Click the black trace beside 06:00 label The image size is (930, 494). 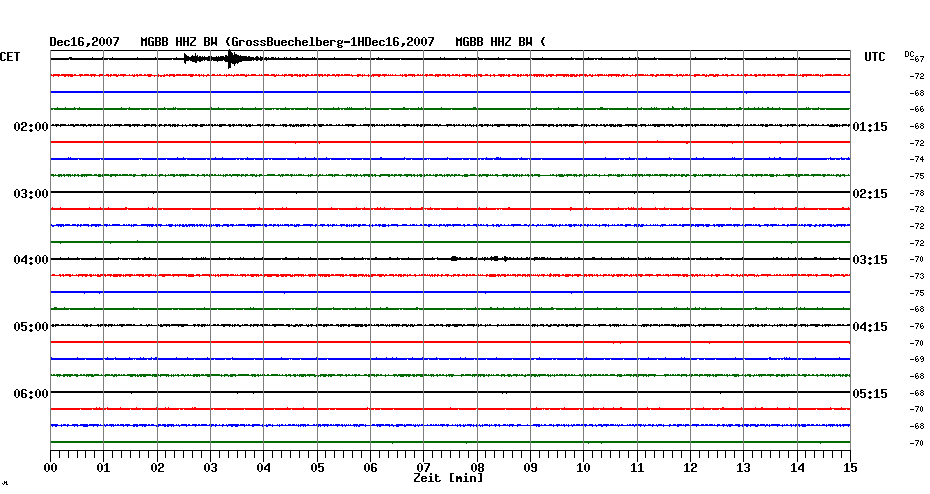tap(450, 392)
